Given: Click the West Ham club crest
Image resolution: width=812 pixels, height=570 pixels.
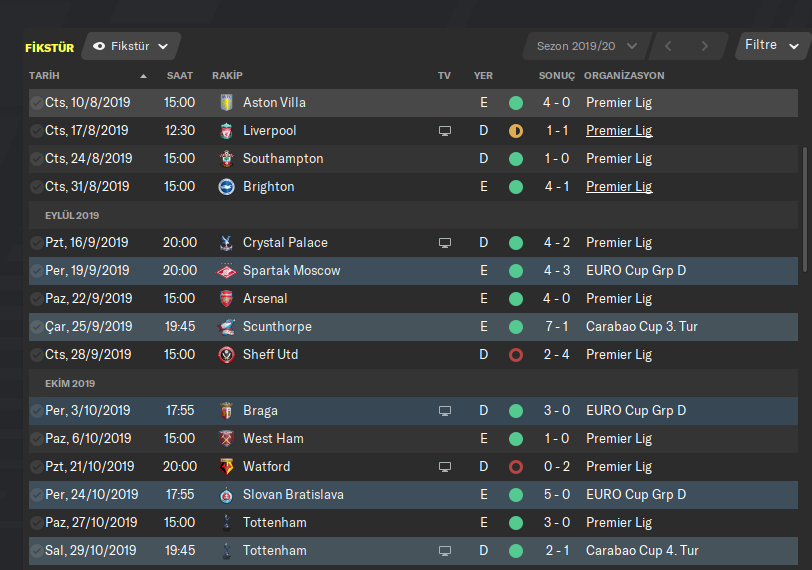Looking at the screenshot, I should [x=226, y=439].
